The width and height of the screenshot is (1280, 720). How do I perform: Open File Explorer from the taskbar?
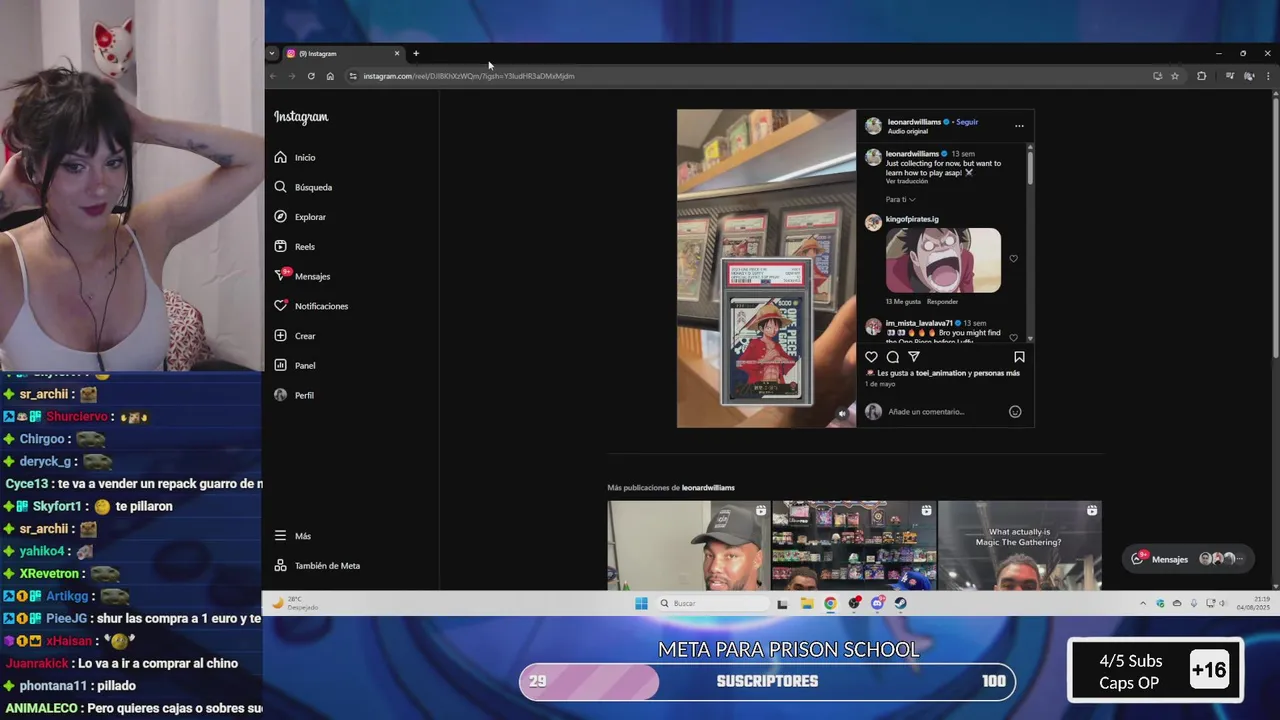pyautogui.click(x=806, y=603)
